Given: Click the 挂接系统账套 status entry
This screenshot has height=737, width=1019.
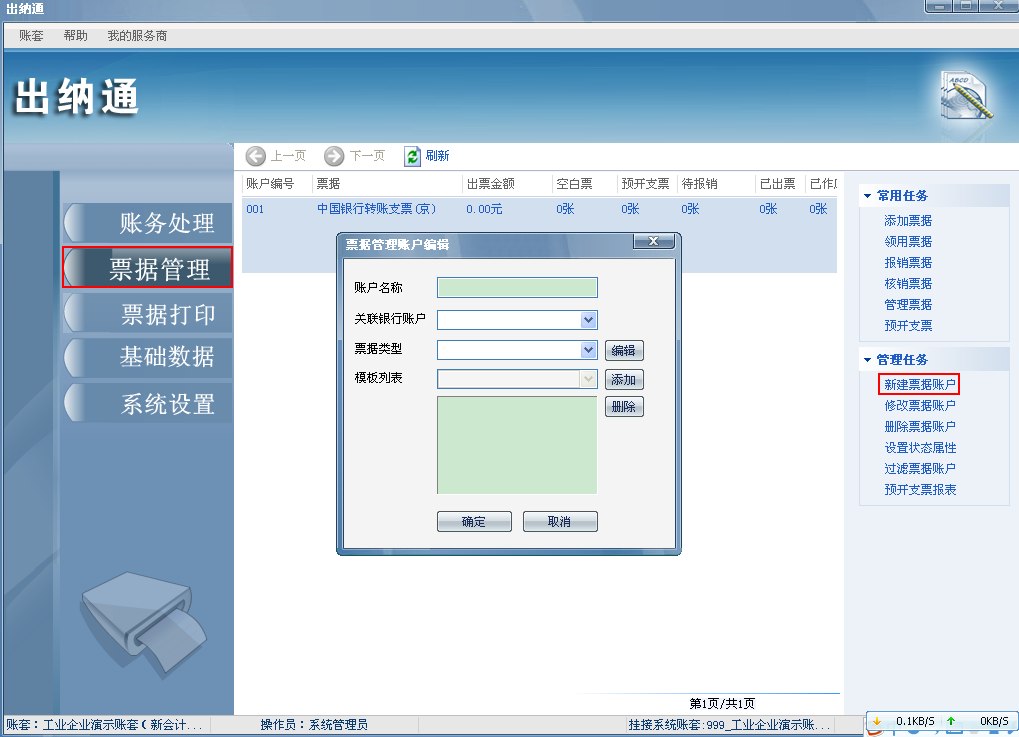Looking at the screenshot, I should [x=729, y=725].
